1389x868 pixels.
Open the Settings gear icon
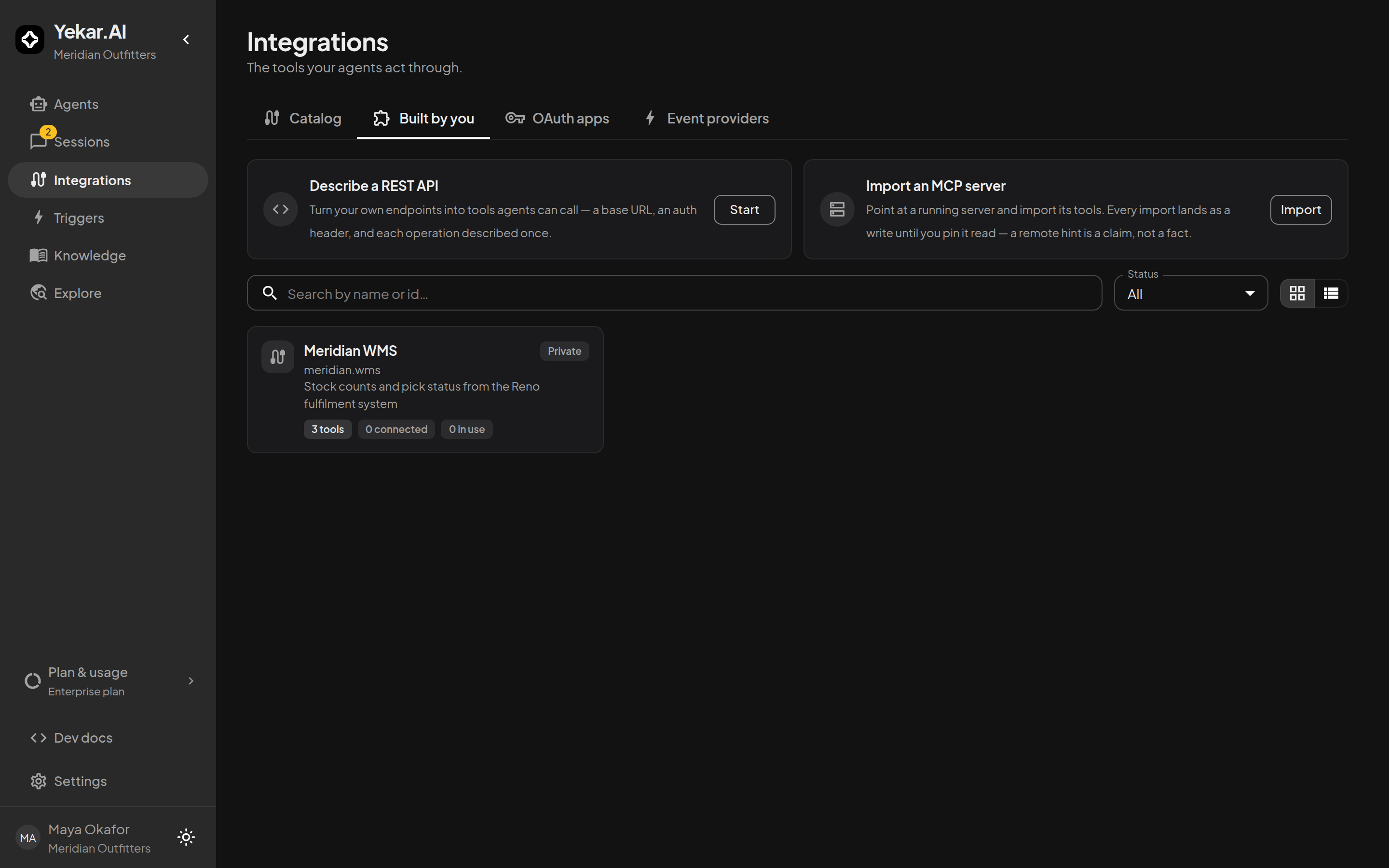39,781
